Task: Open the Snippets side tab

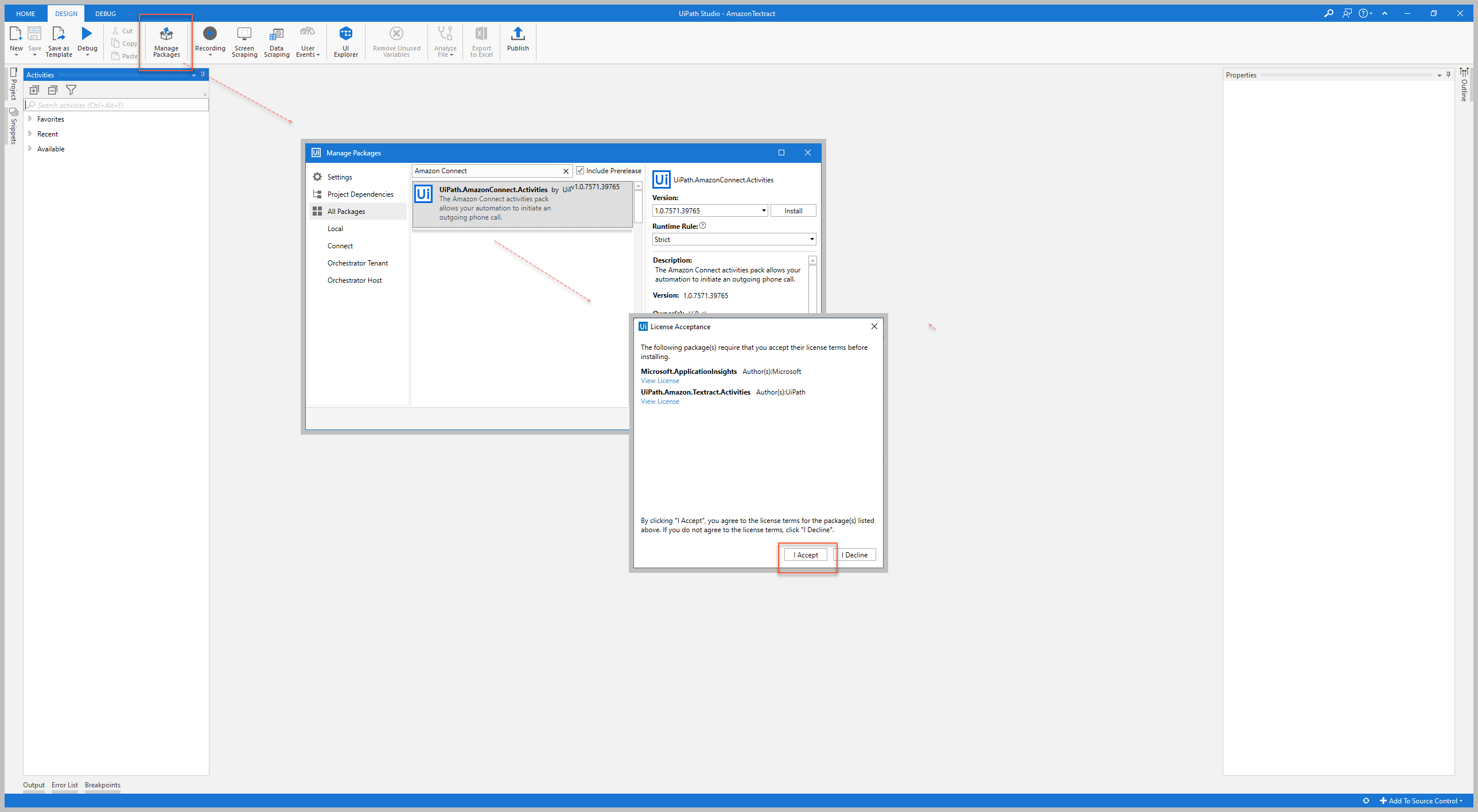Action: coord(14,126)
